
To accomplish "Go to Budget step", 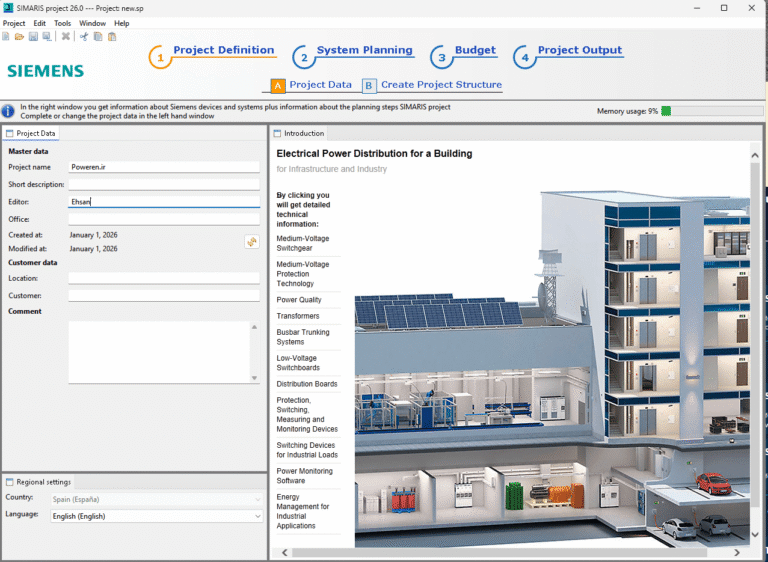I will pos(475,50).
